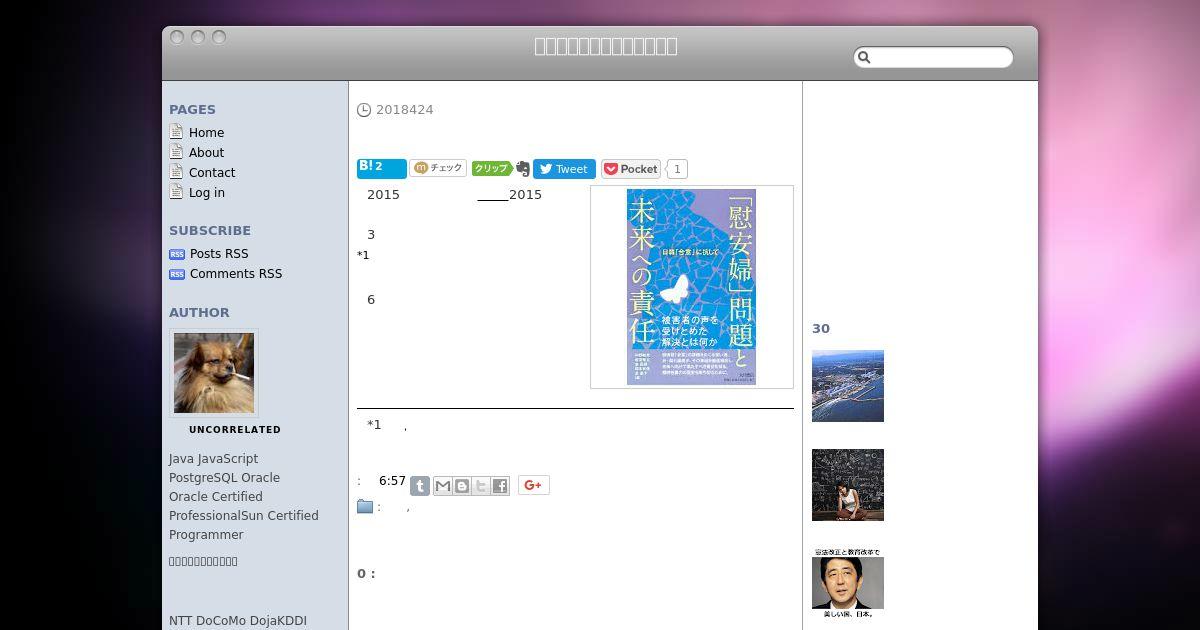Click the mixi check button
This screenshot has height=630, width=1200.
(x=438, y=168)
